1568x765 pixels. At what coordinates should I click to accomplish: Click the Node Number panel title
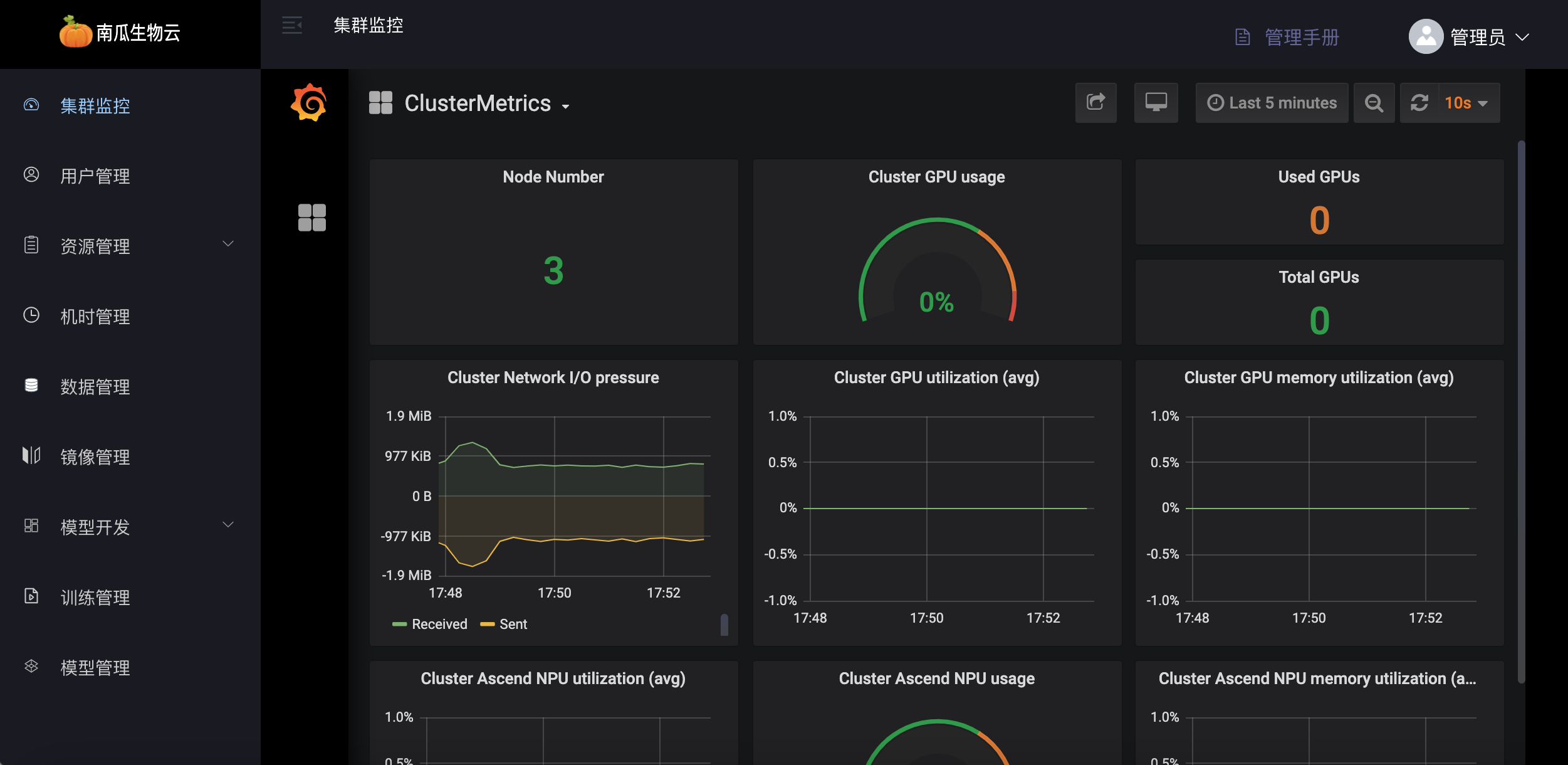tap(553, 177)
